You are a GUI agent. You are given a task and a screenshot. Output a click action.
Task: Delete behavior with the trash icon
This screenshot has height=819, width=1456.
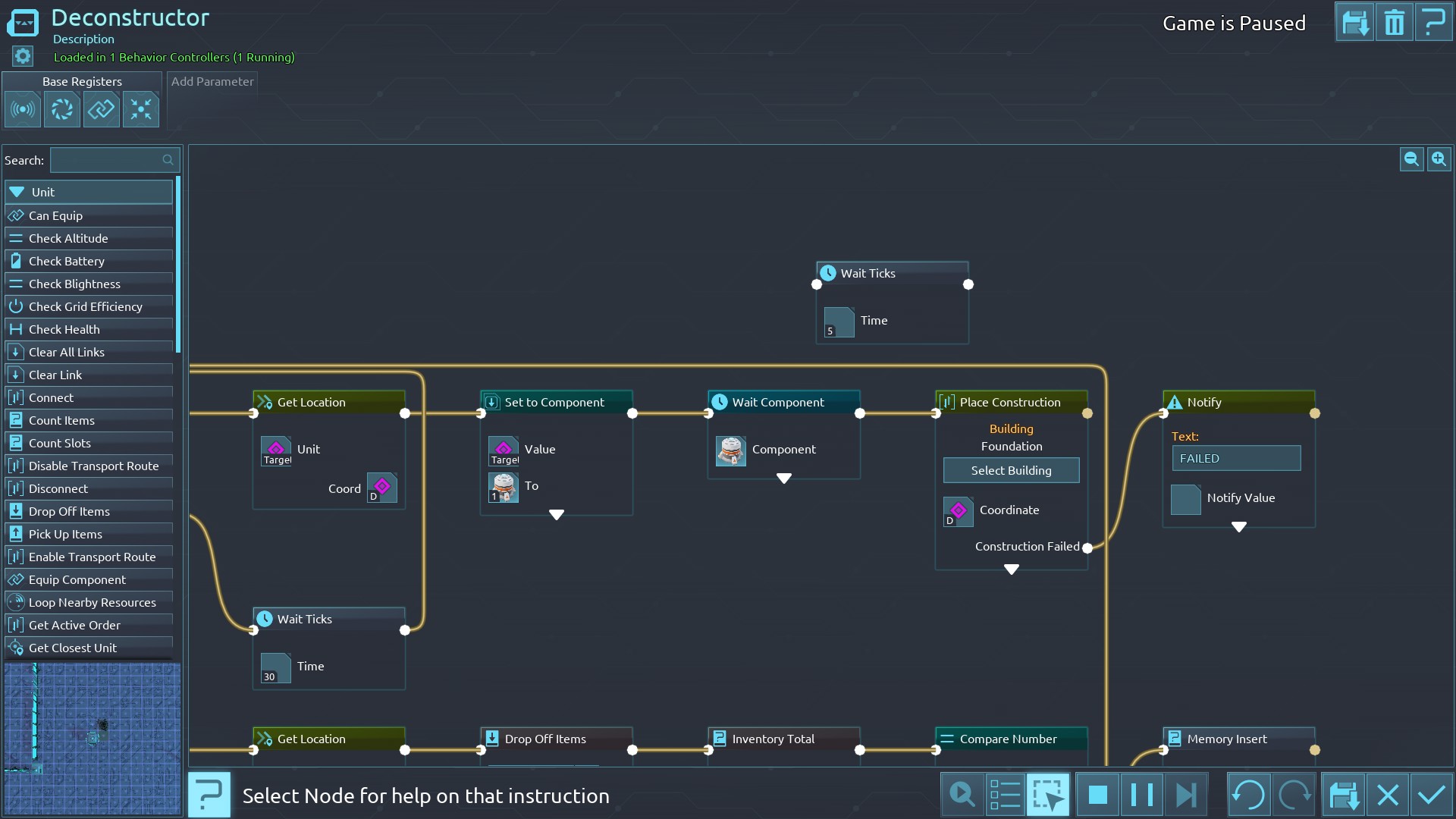click(x=1394, y=23)
